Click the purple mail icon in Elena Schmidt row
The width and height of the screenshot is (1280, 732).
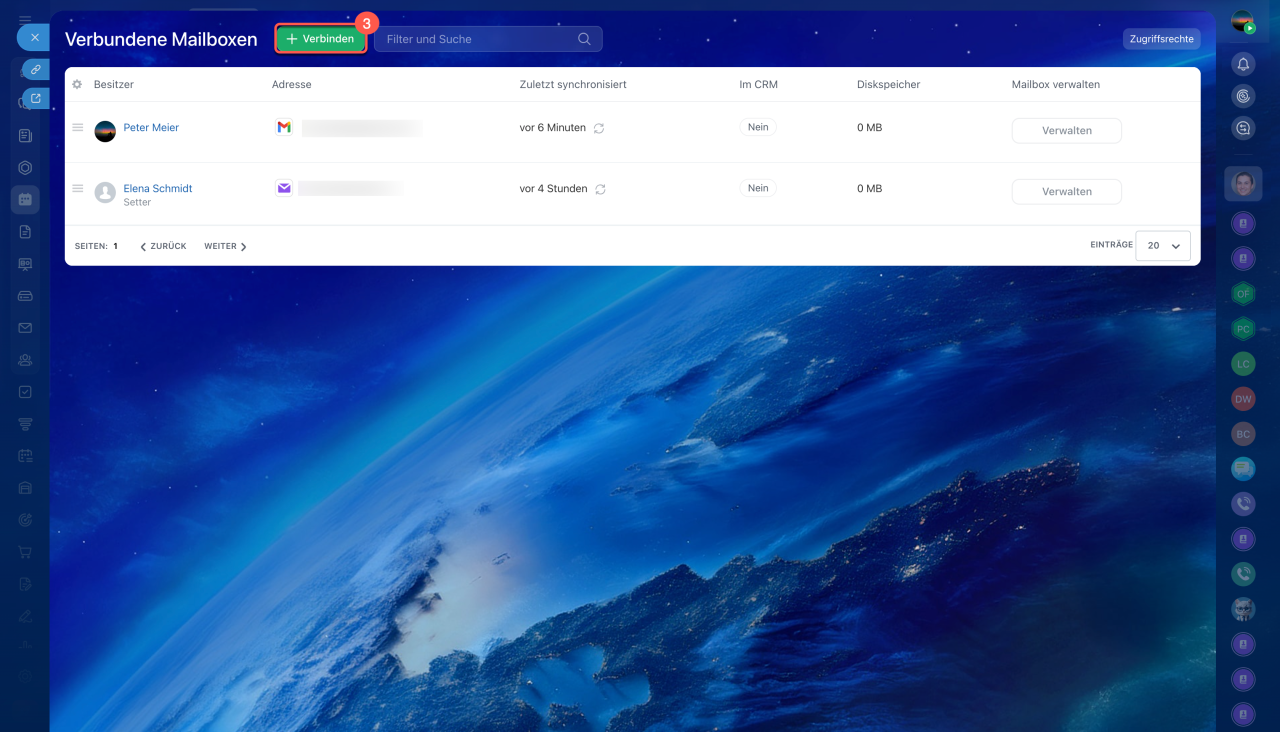(x=284, y=188)
